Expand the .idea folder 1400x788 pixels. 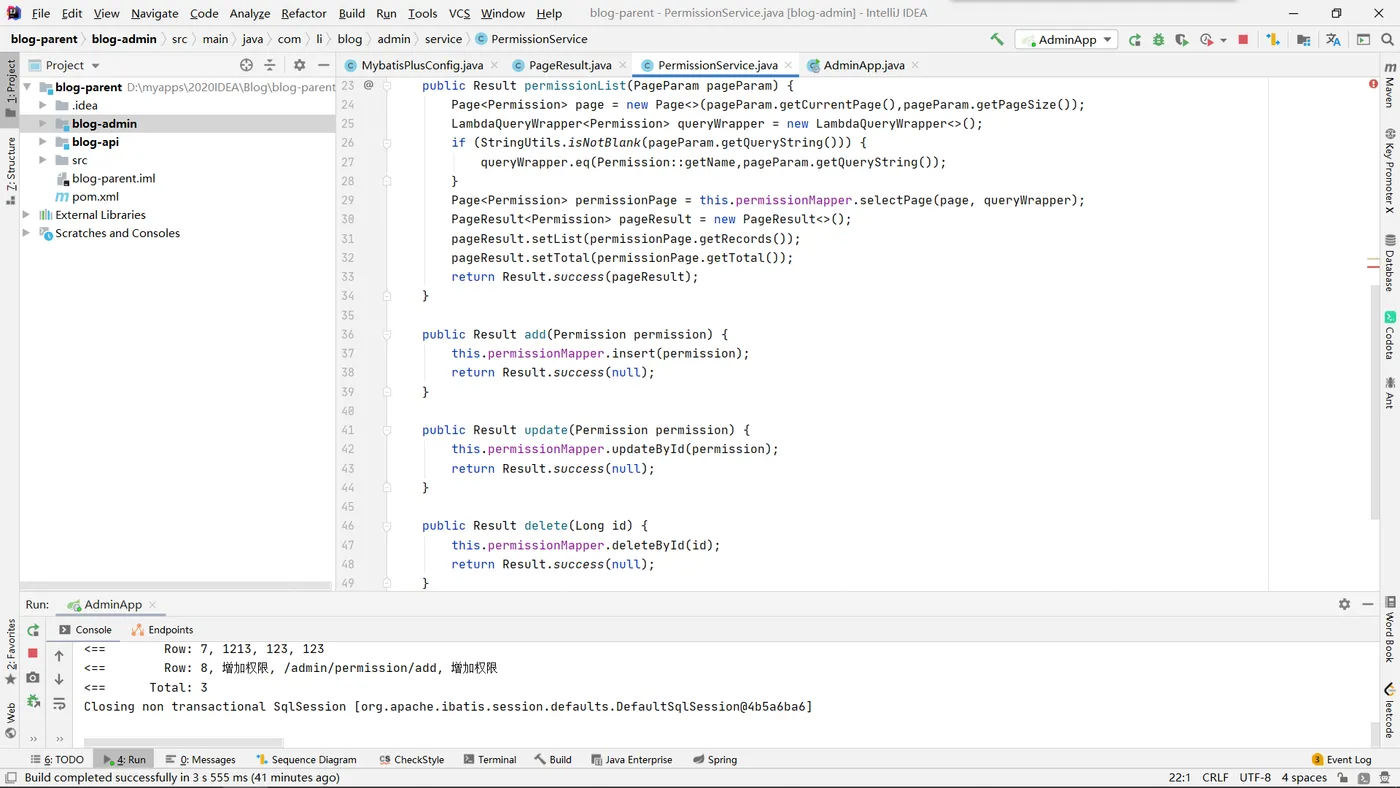[43, 105]
